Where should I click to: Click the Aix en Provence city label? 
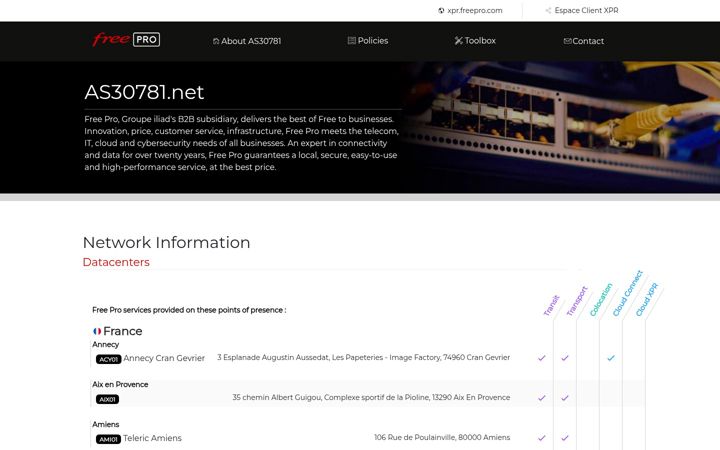click(x=120, y=384)
